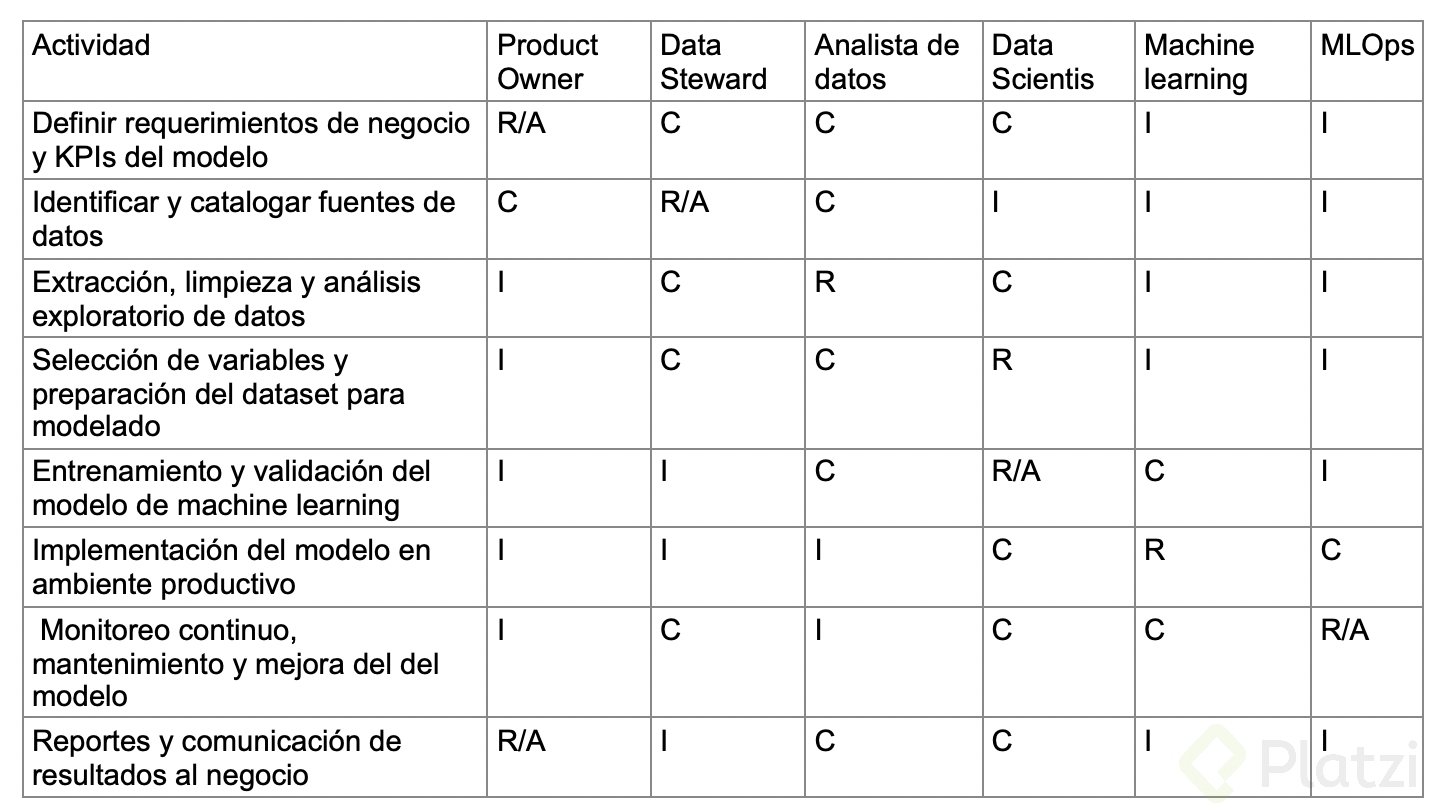Select the "MLOps" column header
The width and height of the screenshot is (1432, 812).
click(x=1367, y=46)
